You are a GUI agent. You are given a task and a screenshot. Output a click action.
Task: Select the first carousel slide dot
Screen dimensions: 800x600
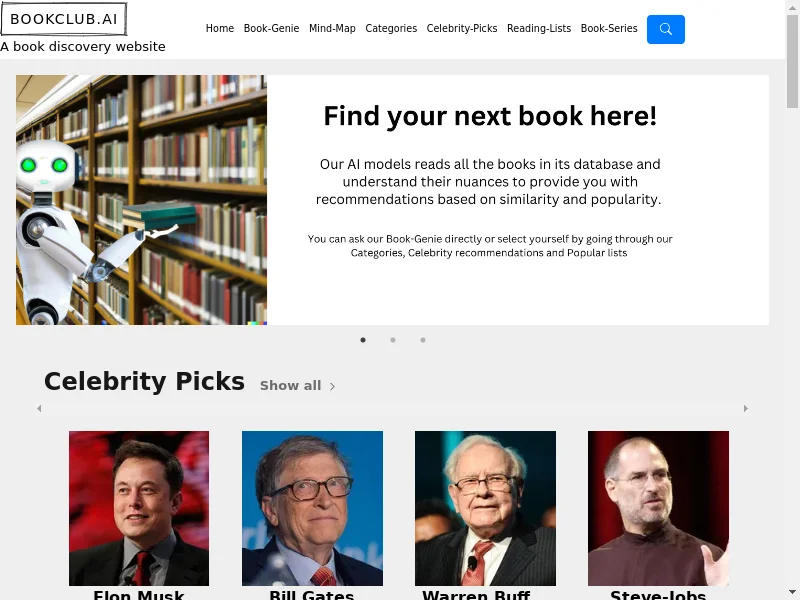[x=363, y=340]
